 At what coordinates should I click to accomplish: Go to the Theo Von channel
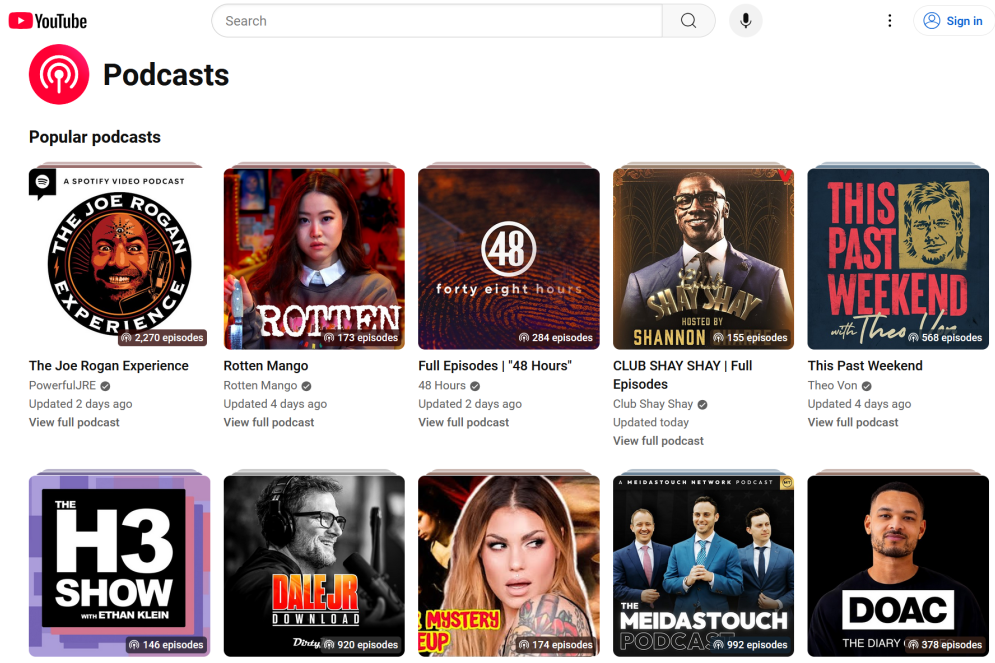pos(833,385)
